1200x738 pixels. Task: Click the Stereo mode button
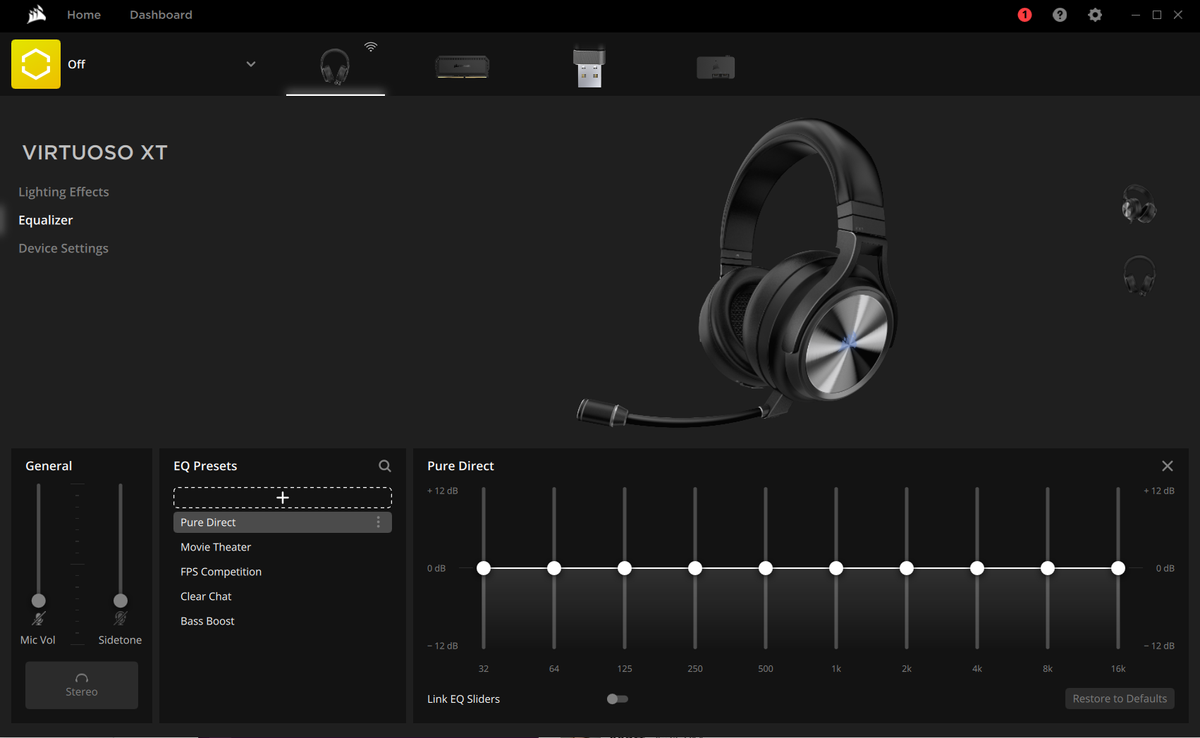click(81, 685)
